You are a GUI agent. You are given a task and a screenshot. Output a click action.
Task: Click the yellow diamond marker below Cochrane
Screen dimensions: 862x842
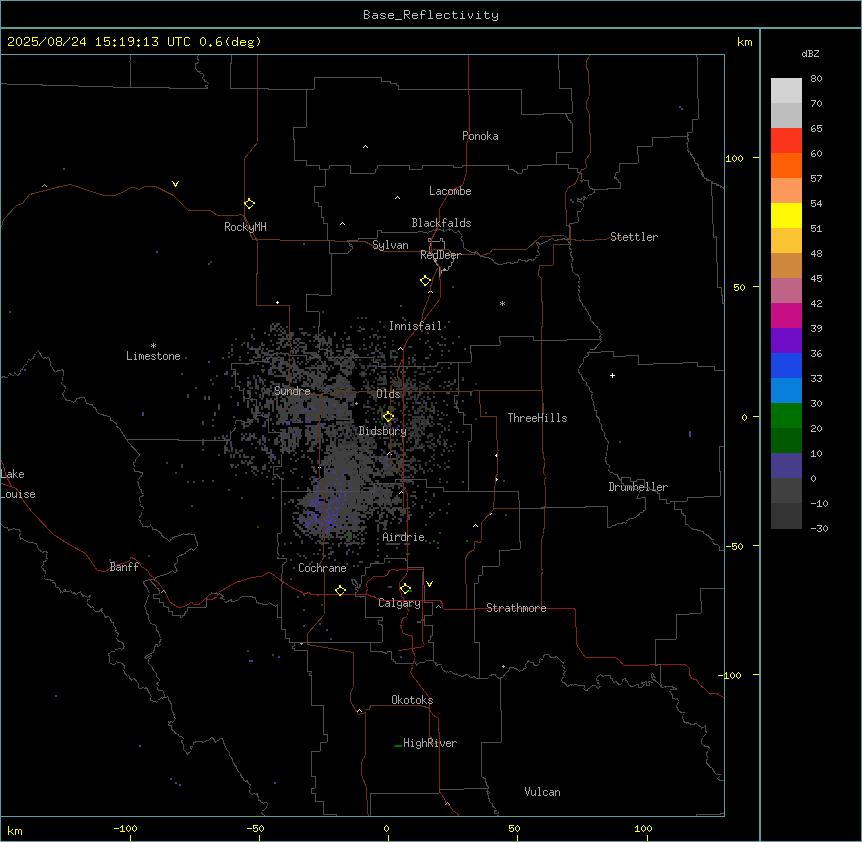(x=340, y=590)
